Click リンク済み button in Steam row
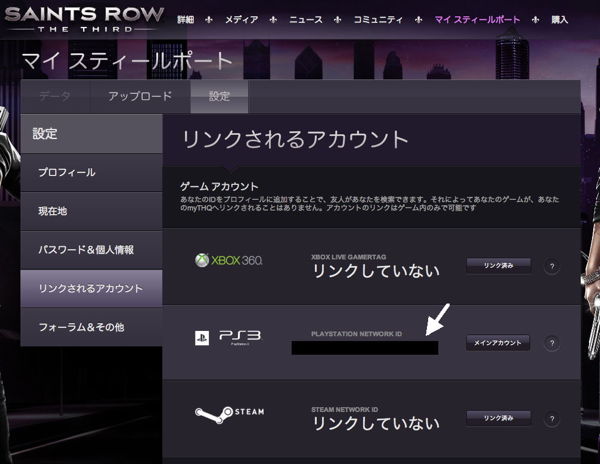 pyautogui.click(x=498, y=418)
